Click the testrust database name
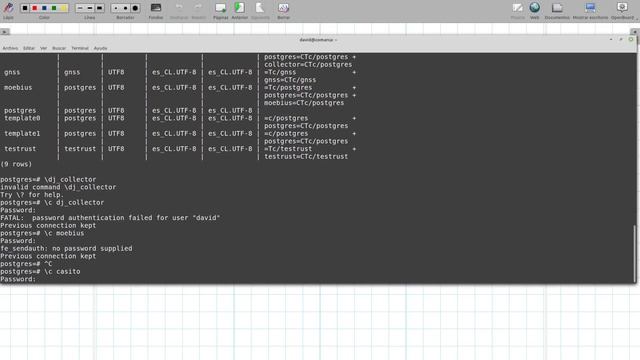Image resolution: width=640 pixels, height=360 pixels. 20,149
